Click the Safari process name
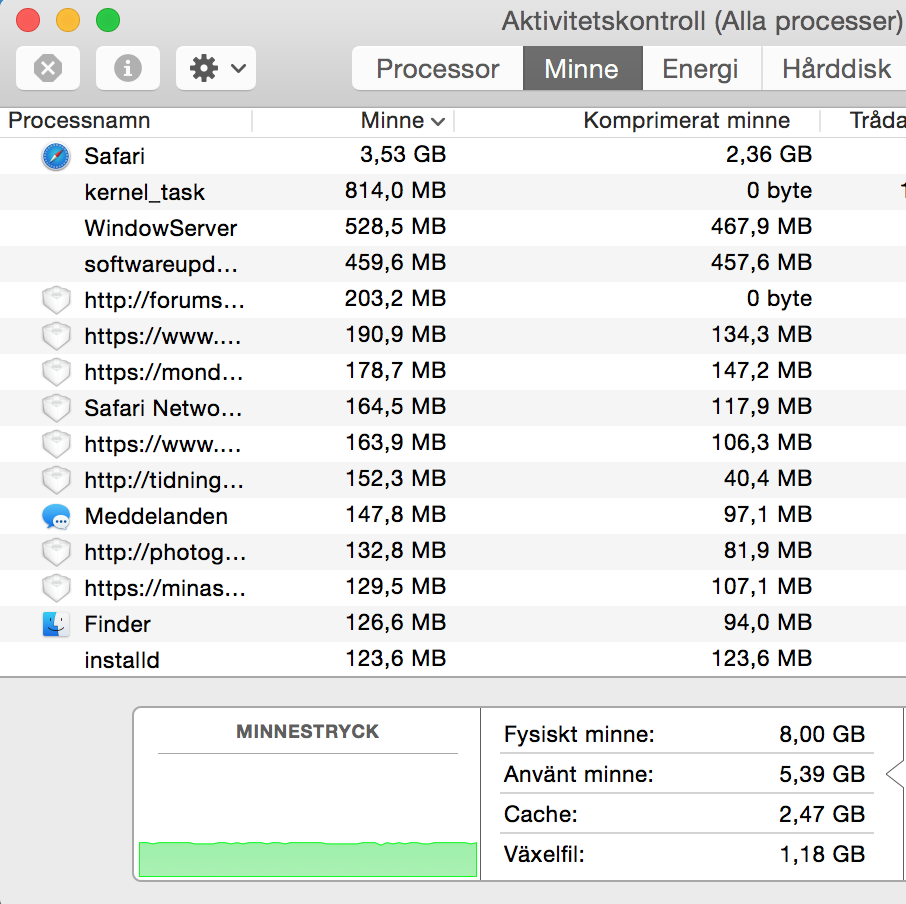 114,156
